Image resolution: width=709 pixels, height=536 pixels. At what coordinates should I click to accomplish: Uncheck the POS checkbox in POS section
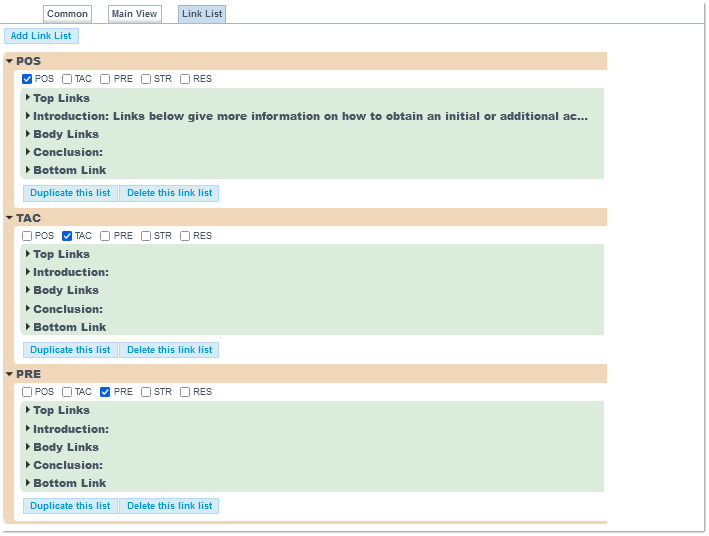click(x=28, y=79)
